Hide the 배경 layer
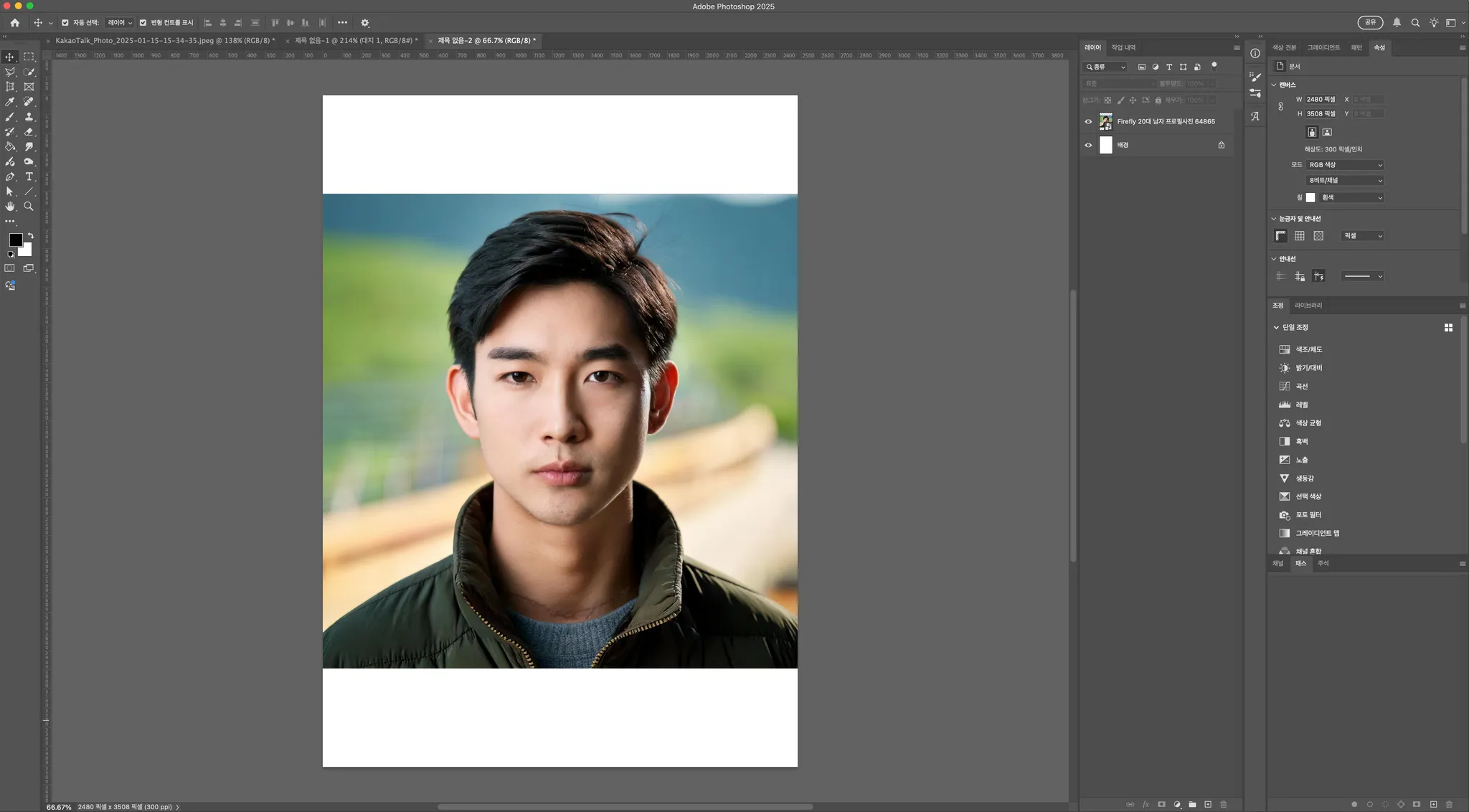 tap(1088, 146)
